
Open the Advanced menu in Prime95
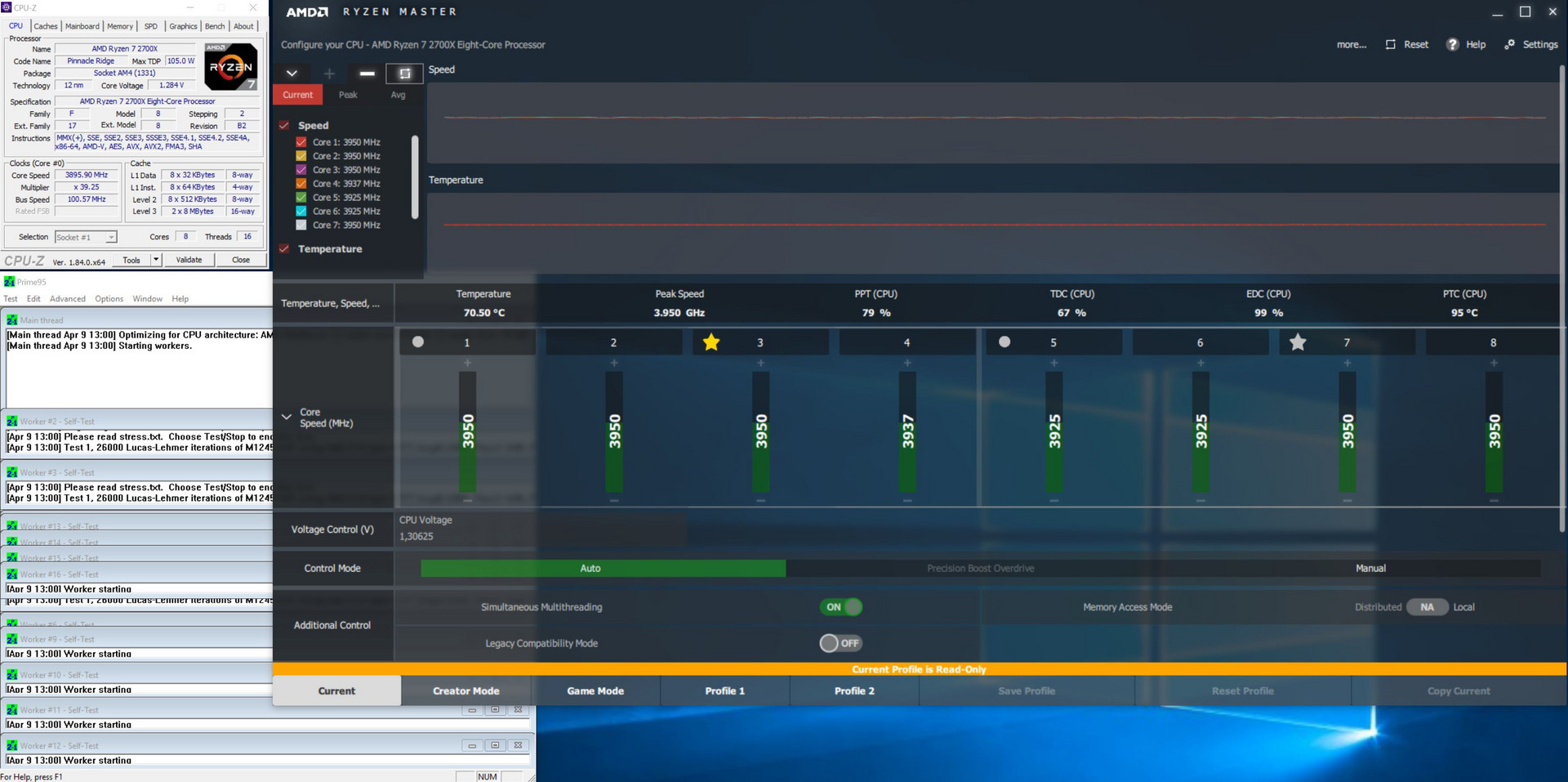[x=68, y=299]
